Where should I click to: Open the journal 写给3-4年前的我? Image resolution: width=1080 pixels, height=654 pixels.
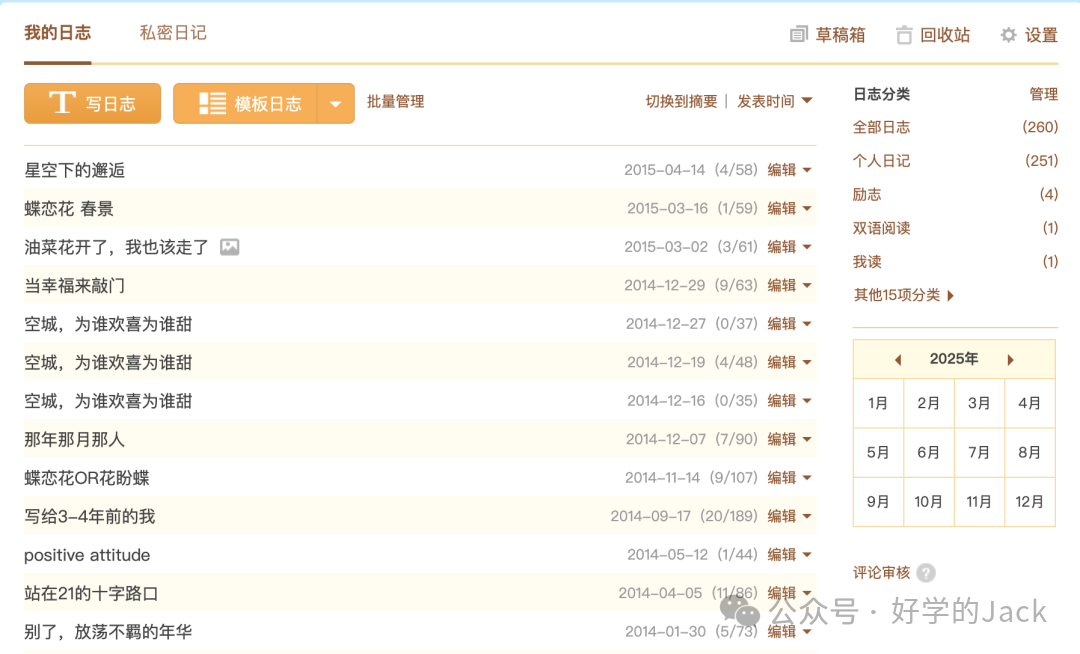click(90, 517)
